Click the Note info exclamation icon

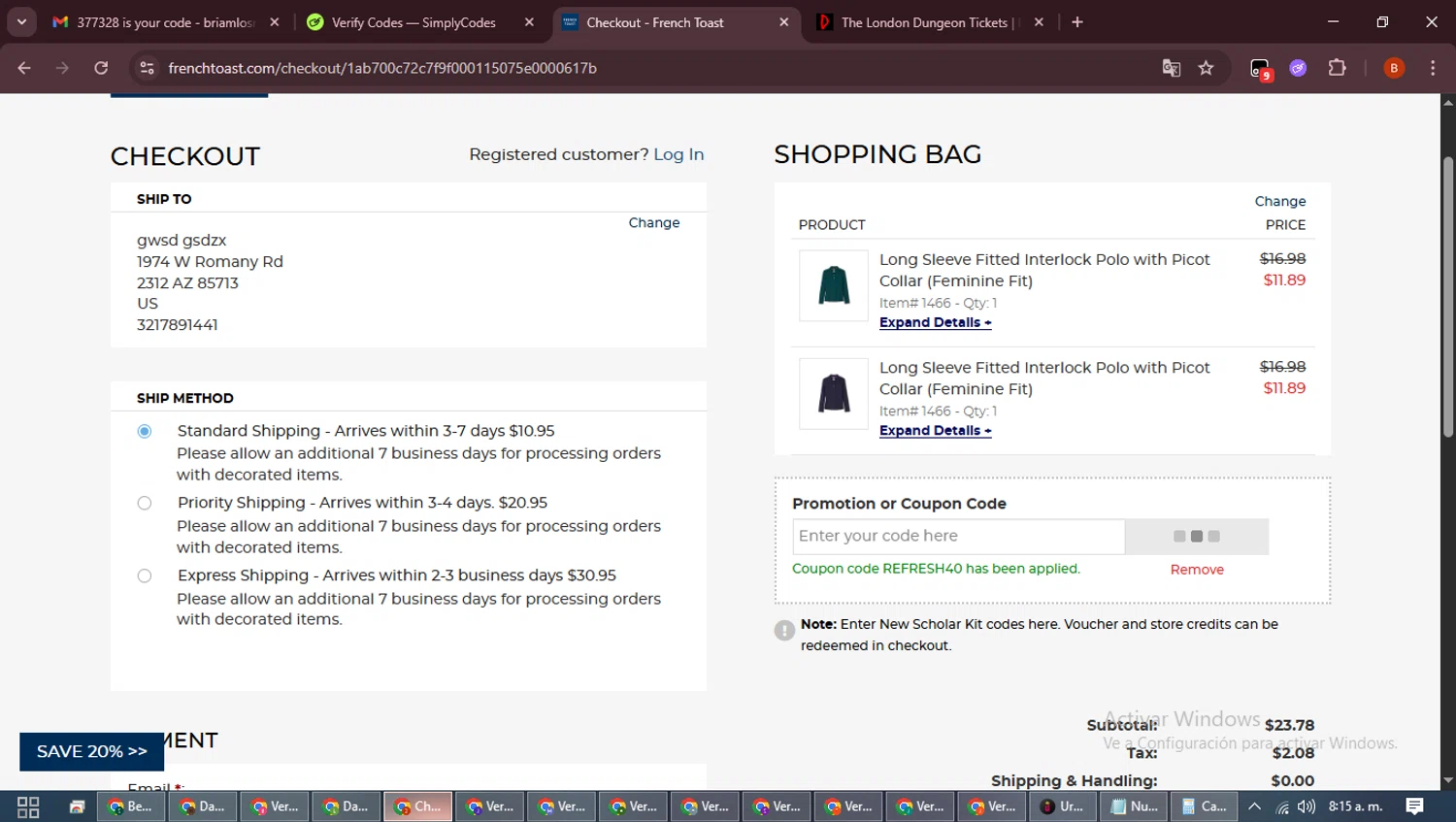(x=784, y=631)
